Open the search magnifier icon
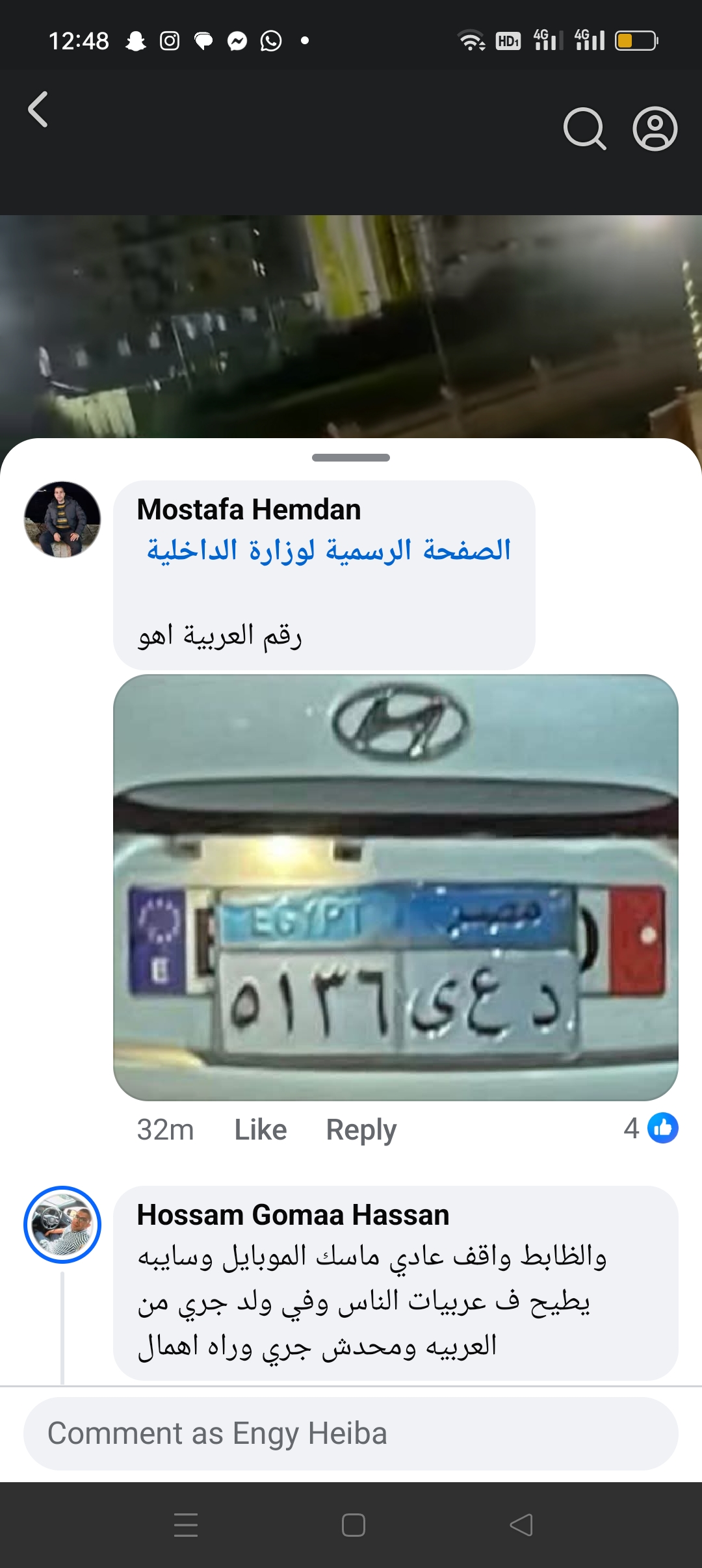Image resolution: width=702 pixels, height=1568 pixels. [x=585, y=129]
